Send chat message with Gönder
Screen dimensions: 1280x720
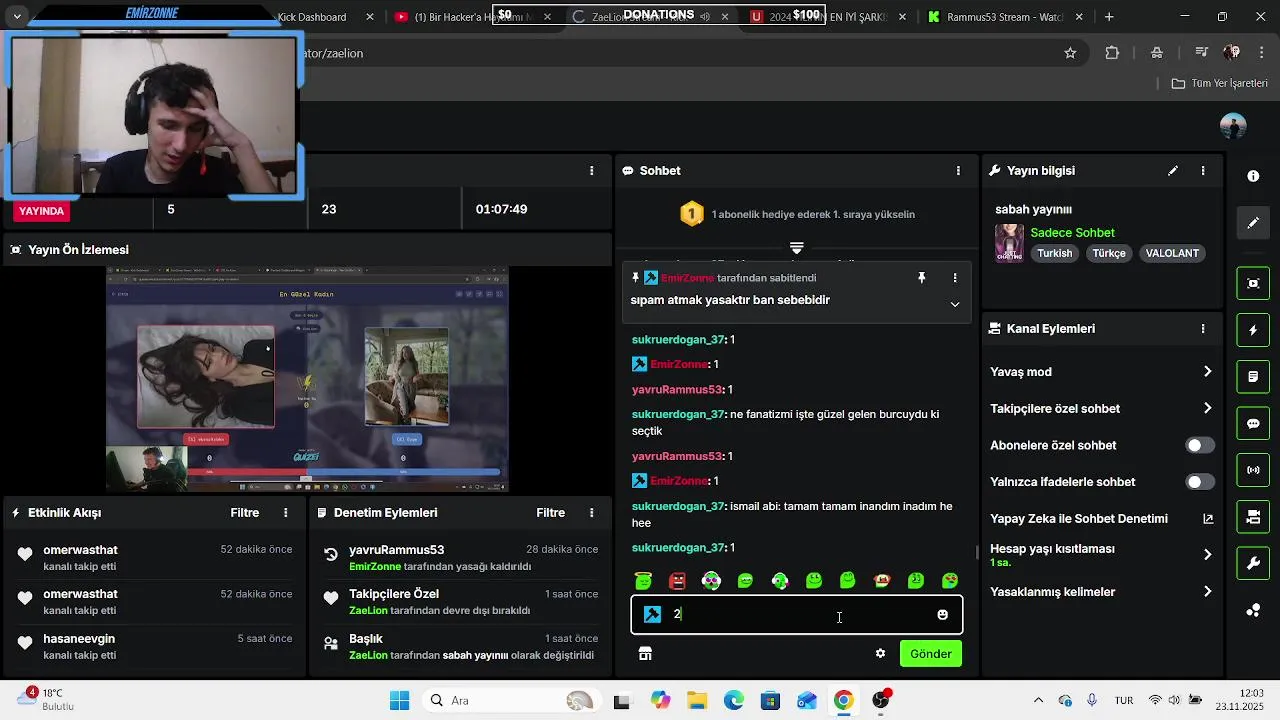[x=931, y=654]
